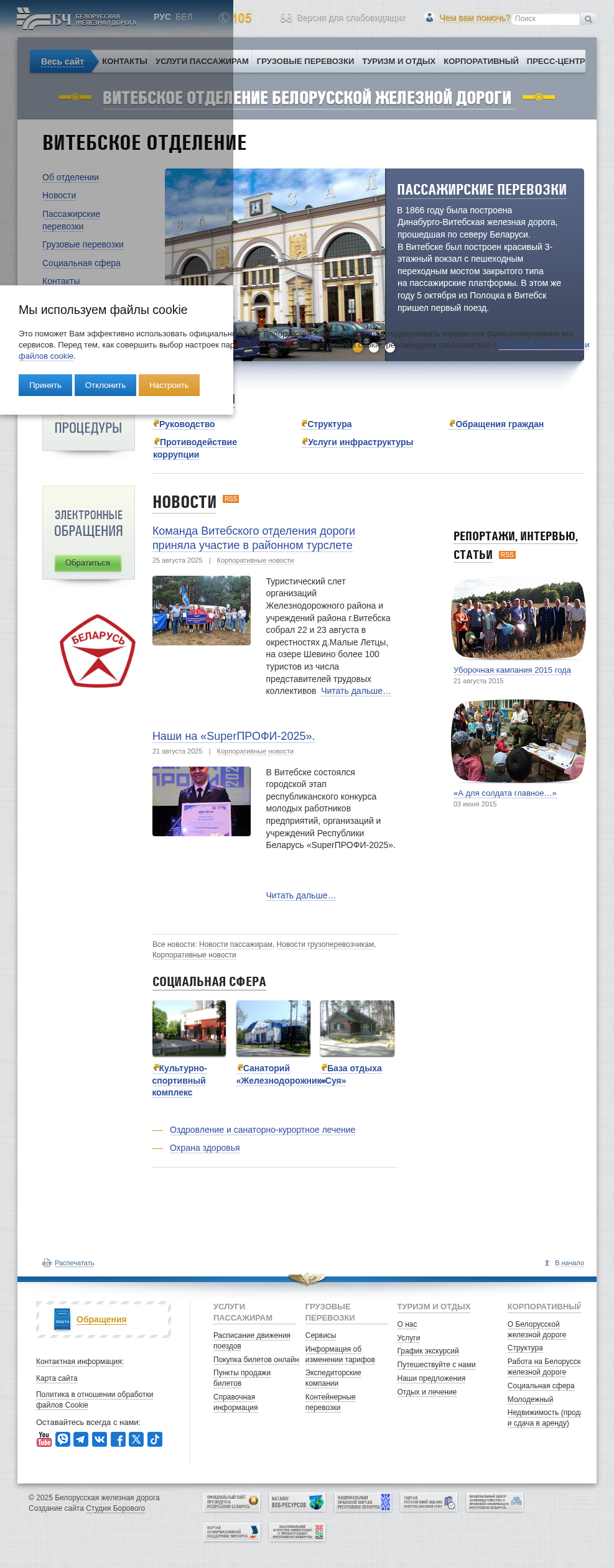Open the УСЛУГИ ПАССАЖИРАМ menu item
614x1568 pixels.
(202, 62)
